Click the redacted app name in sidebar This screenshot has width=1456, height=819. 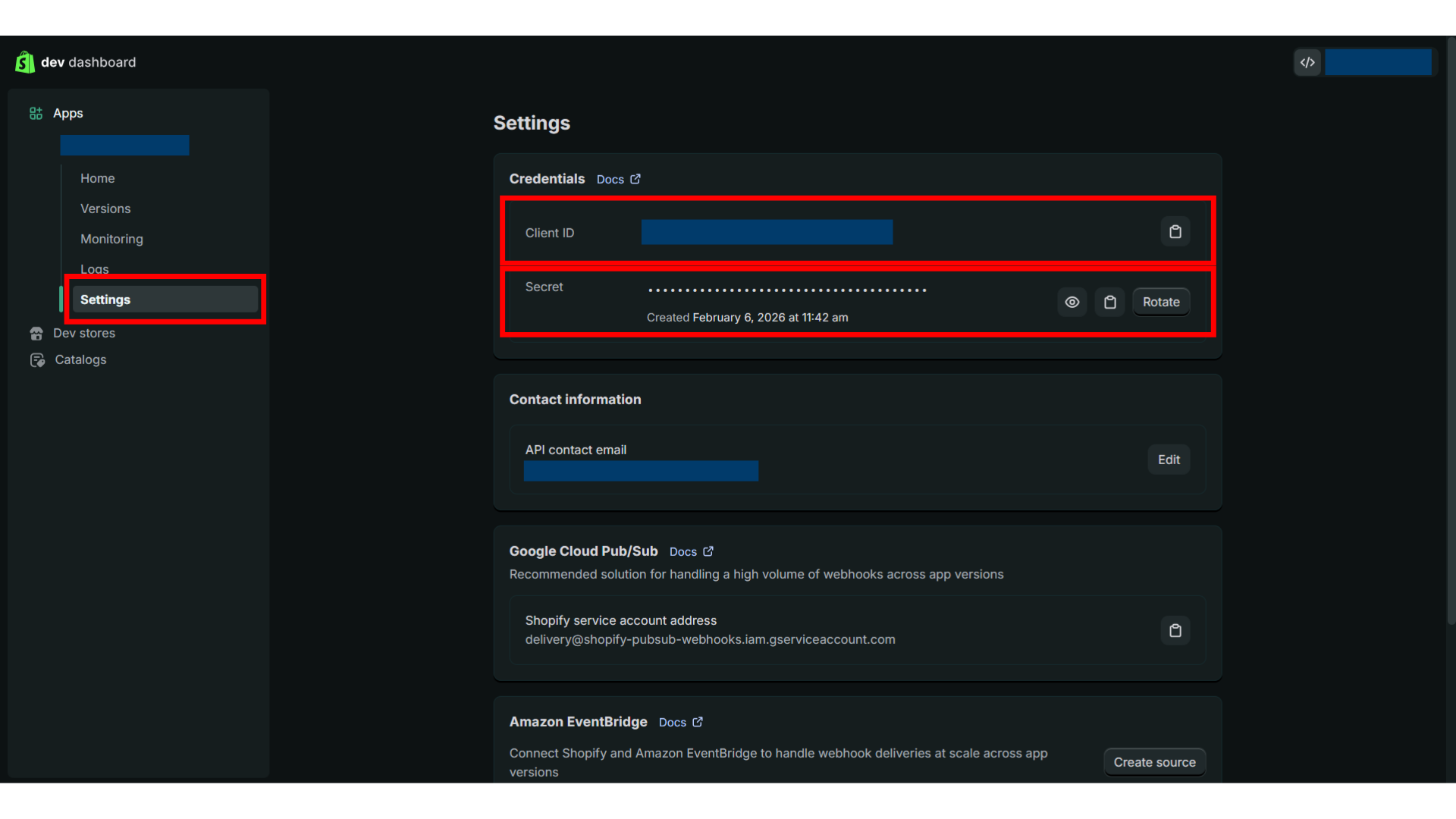pyautogui.click(x=124, y=146)
